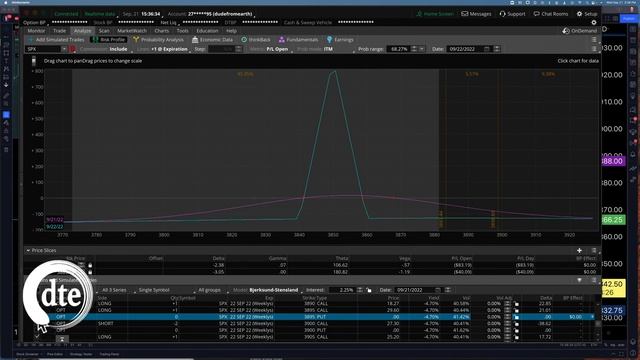The height and width of the screenshot is (360, 640).
Task: Open the Support headset link
Action: tap(512, 14)
